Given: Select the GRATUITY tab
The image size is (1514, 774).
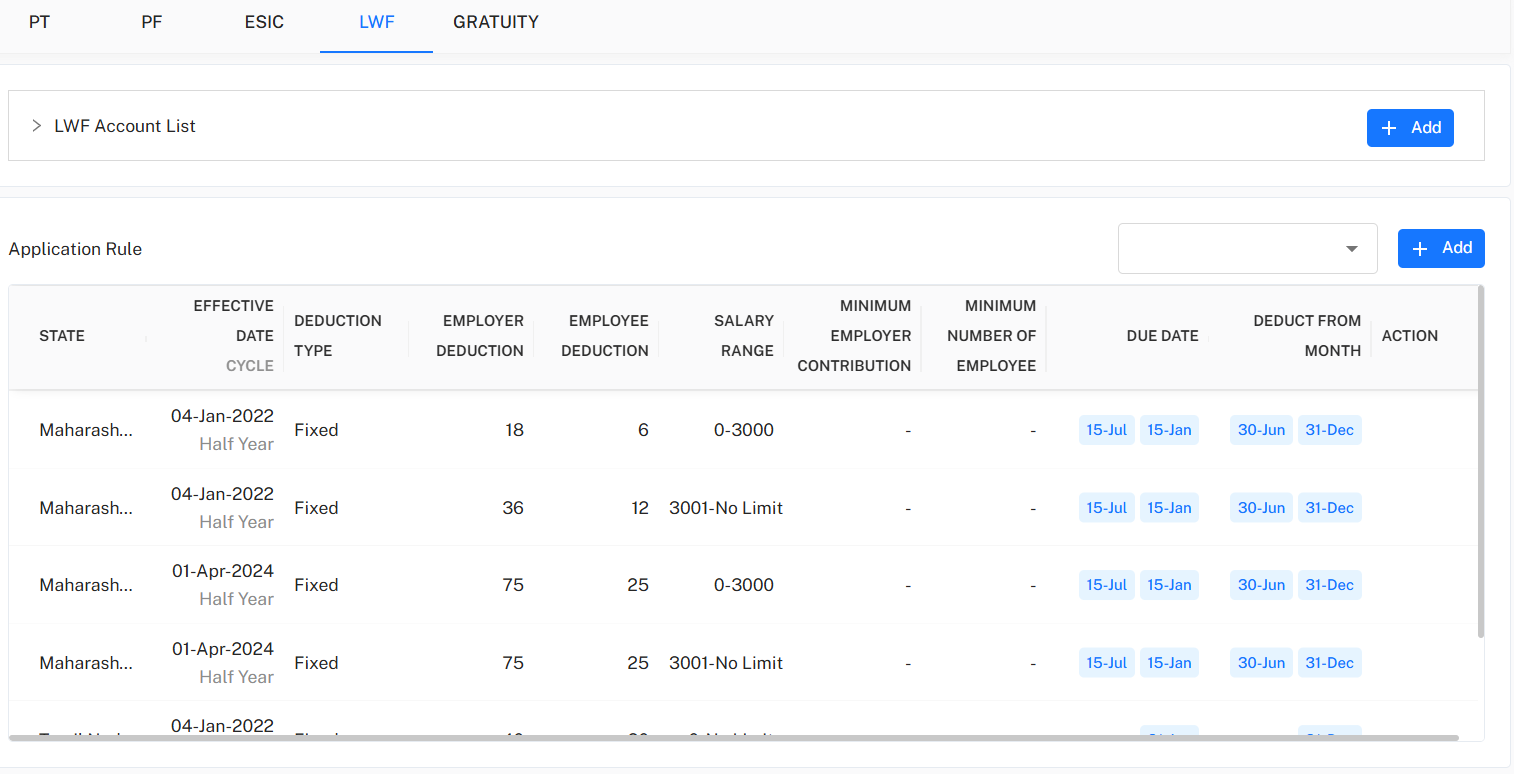Looking at the screenshot, I should coord(496,22).
